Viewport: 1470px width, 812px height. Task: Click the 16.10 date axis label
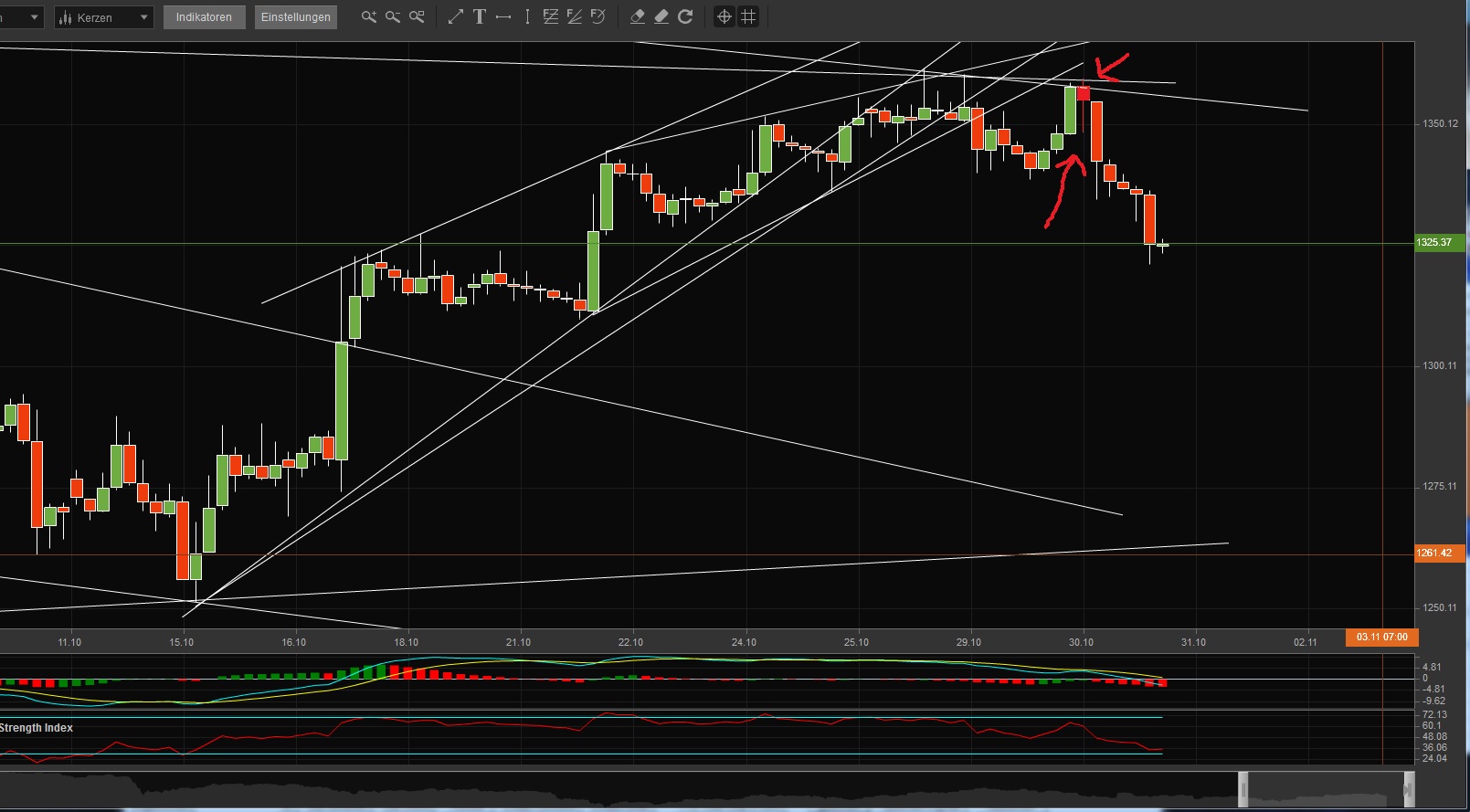click(294, 642)
